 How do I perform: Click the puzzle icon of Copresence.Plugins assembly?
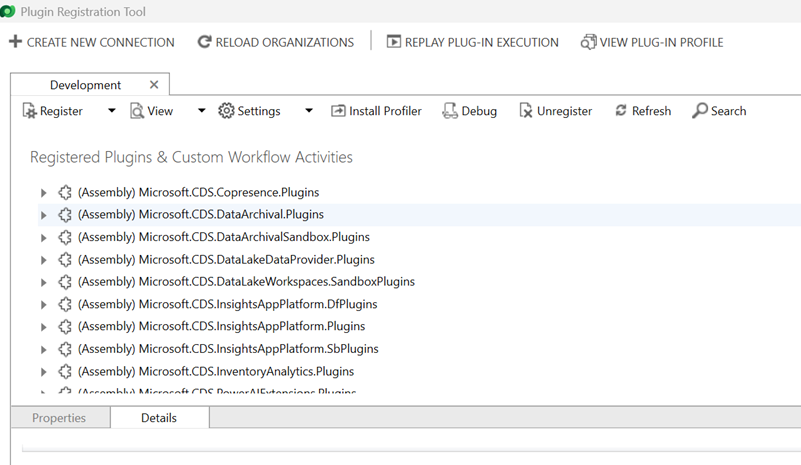(64, 193)
